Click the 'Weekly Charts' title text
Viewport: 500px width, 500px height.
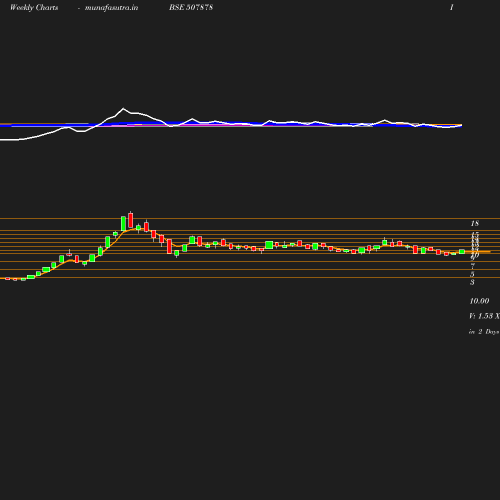[34, 8]
